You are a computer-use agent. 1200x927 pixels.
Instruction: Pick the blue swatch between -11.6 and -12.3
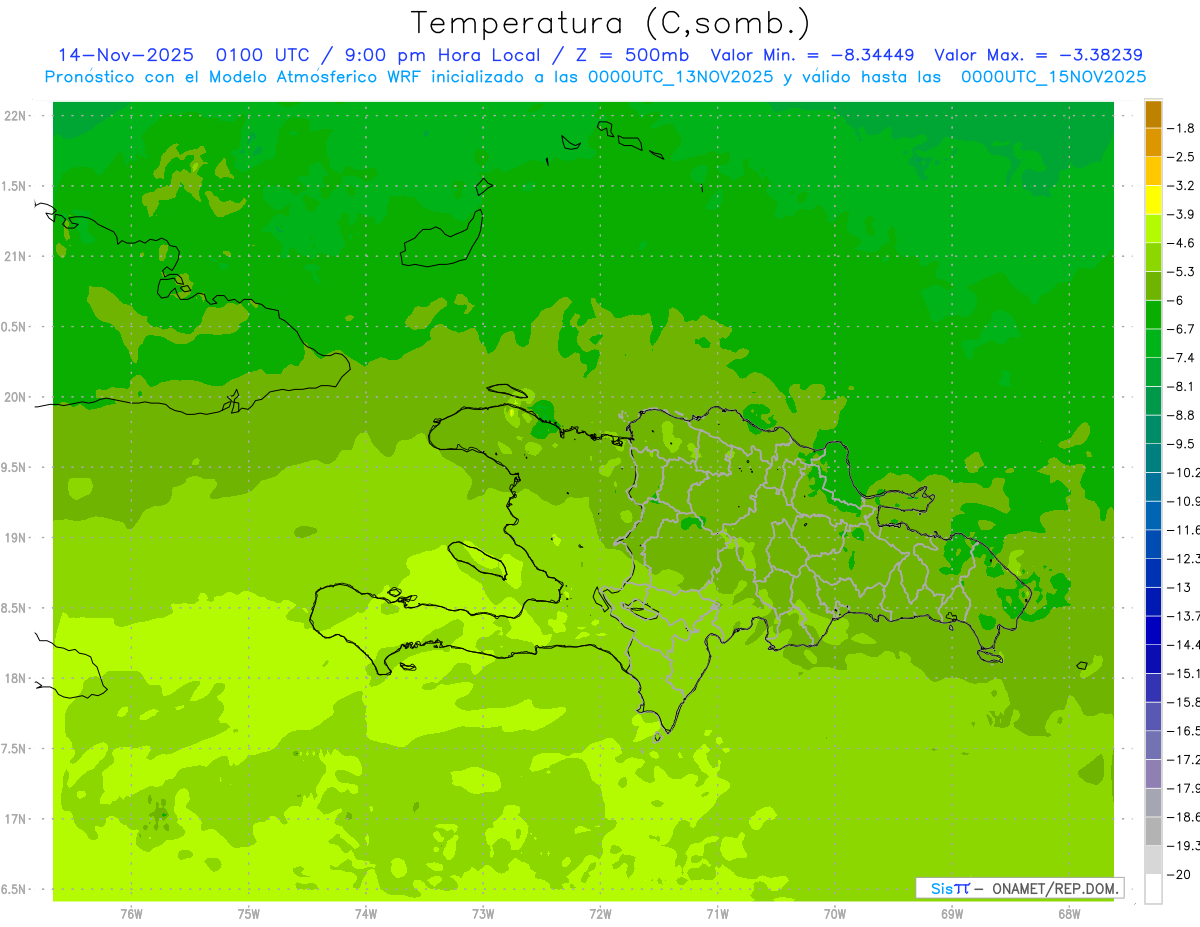point(1153,544)
